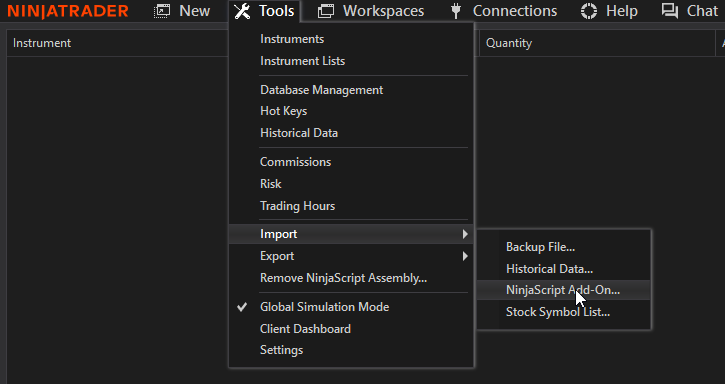Expand the Import submenu arrow
Image resolution: width=725 pixels, height=384 pixels.
[x=465, y=234]
